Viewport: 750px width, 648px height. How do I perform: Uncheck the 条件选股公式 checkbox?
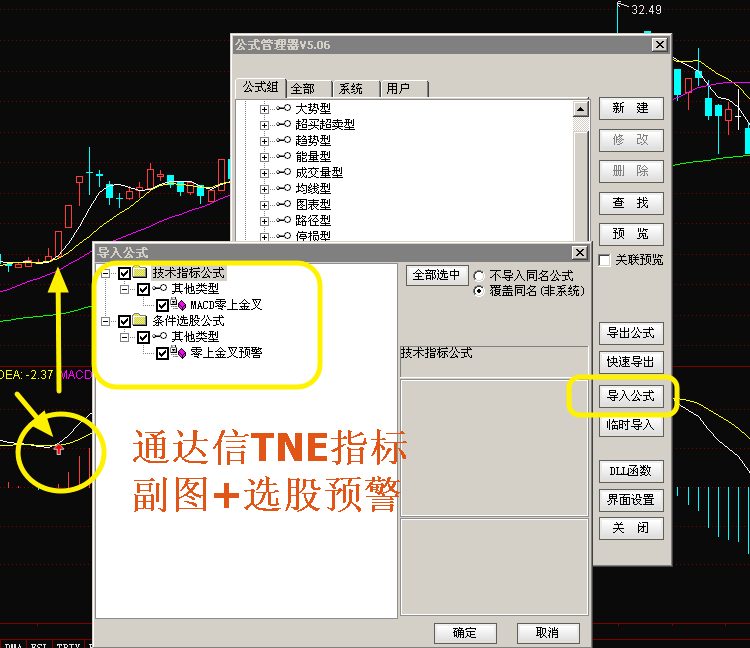[x=124, y=321]
